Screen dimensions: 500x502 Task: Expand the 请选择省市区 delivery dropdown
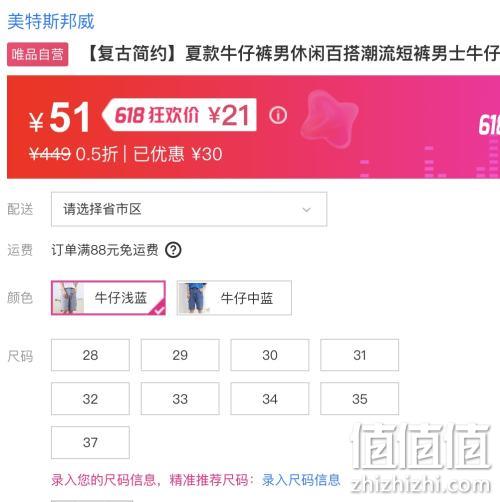(x=189, y=209)
